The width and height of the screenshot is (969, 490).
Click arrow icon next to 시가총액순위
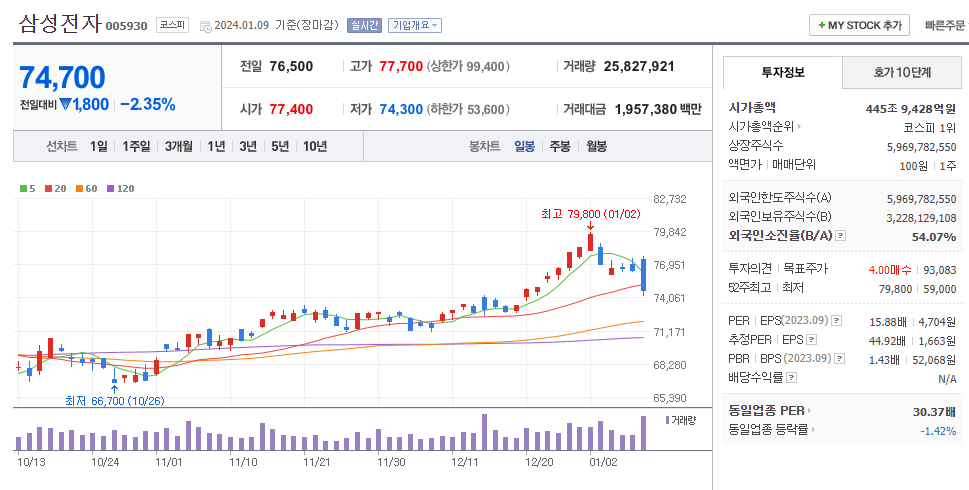799,127
